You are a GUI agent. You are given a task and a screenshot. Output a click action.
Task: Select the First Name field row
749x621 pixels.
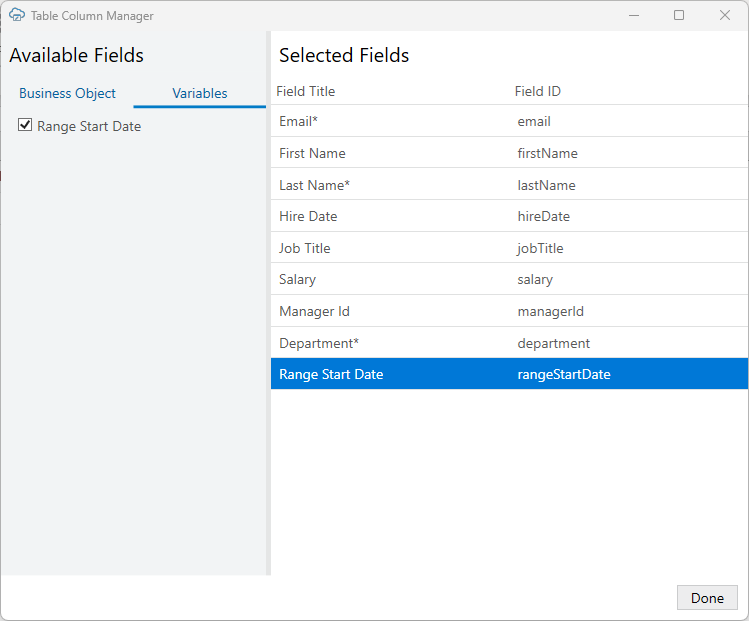[x=509, y=153]
